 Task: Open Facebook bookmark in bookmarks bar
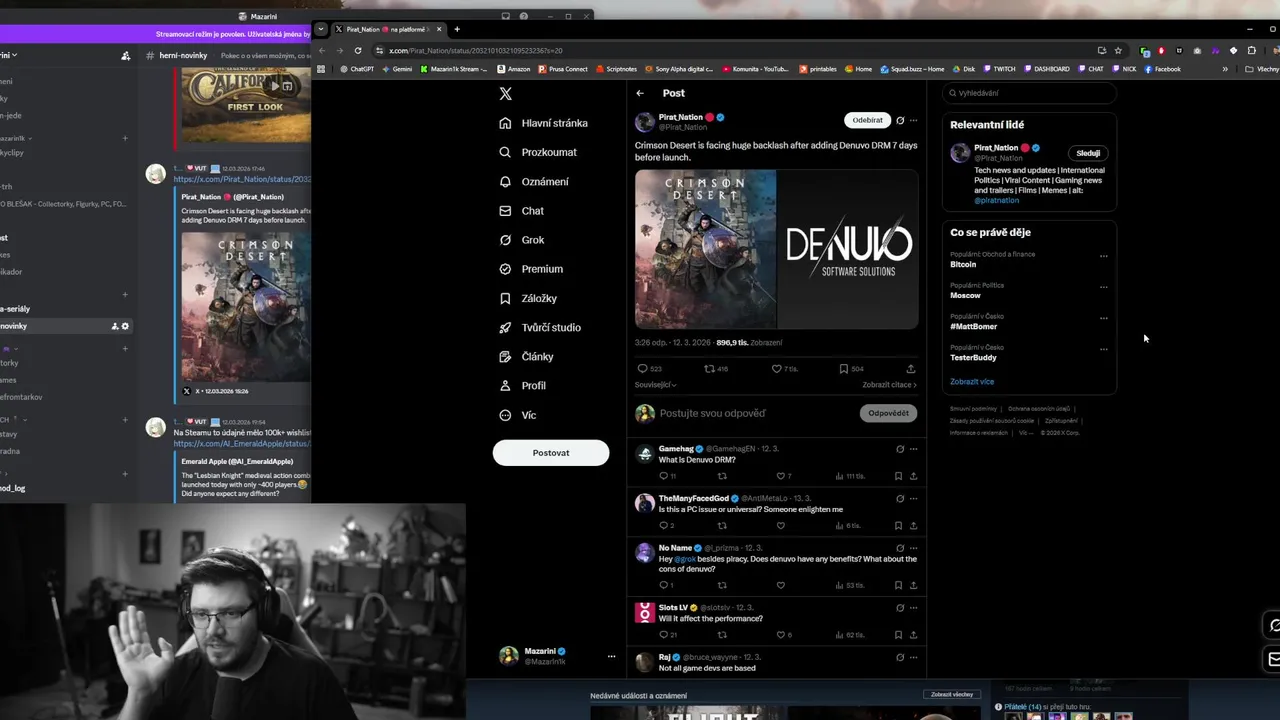coord(1162,69)
